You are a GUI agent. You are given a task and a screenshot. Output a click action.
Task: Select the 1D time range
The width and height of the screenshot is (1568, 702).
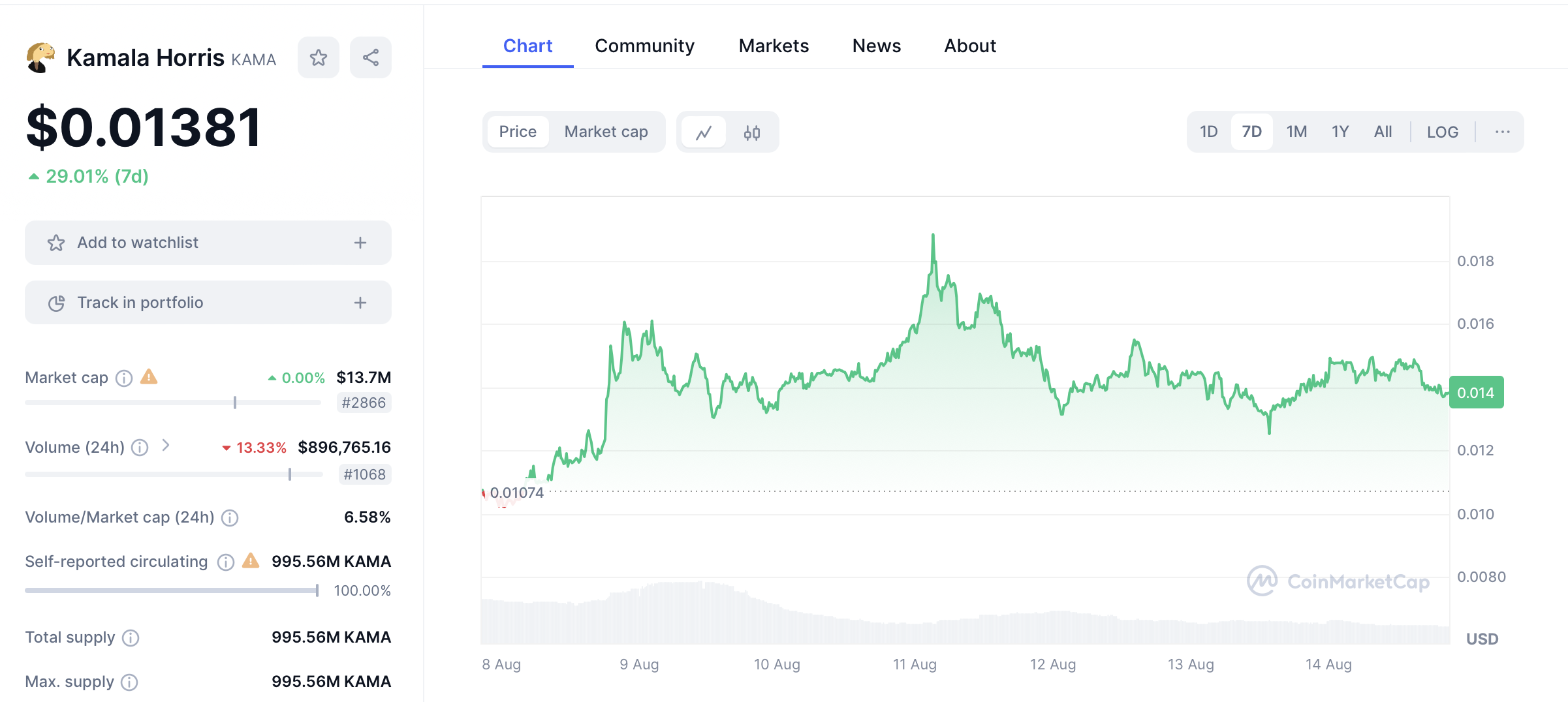tap(1208, 132)
